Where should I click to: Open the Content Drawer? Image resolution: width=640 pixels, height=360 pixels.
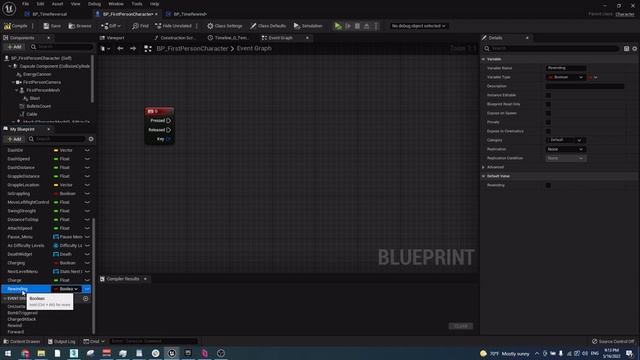pyautogui.click(x=22, y=341)
